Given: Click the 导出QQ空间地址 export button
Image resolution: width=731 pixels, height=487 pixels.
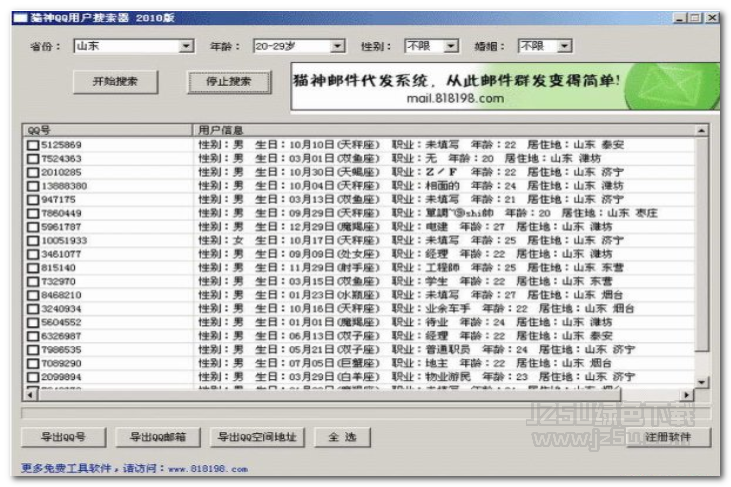Looking at the screenshot, I should (257, 437).
